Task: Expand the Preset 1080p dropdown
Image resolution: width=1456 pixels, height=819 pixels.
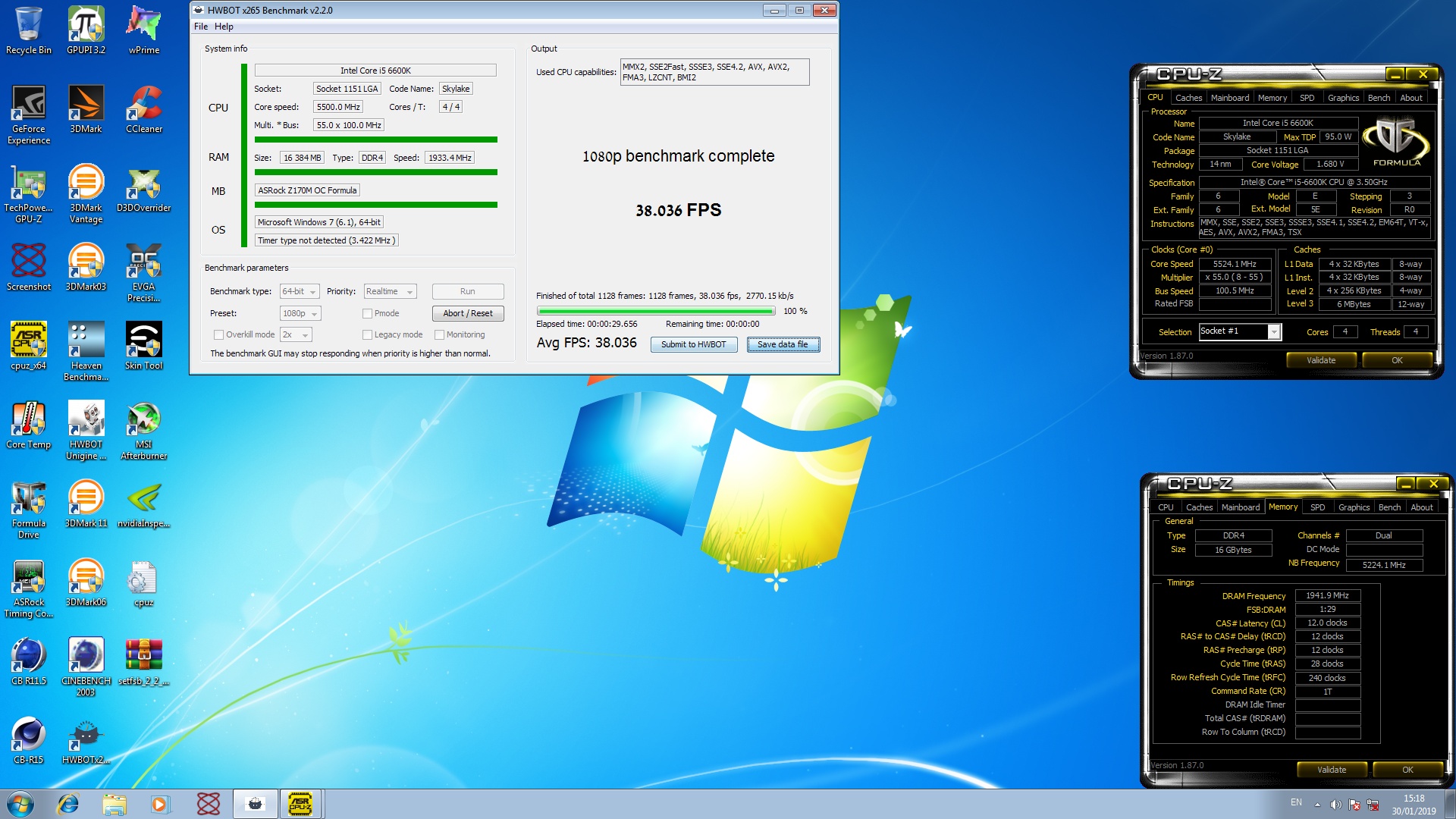Action: pyautogui.click(x=300, y=313)
